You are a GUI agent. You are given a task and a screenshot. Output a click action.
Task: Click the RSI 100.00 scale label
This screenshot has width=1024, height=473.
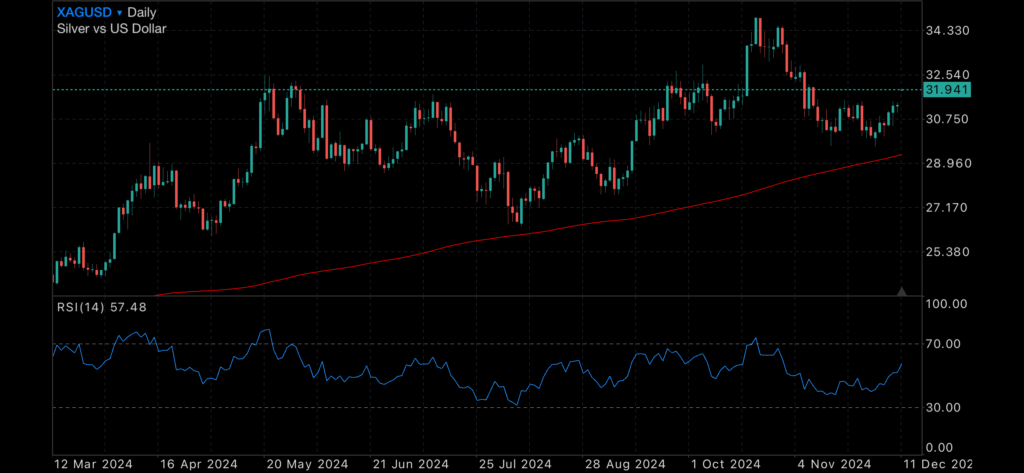click(946, 304)
